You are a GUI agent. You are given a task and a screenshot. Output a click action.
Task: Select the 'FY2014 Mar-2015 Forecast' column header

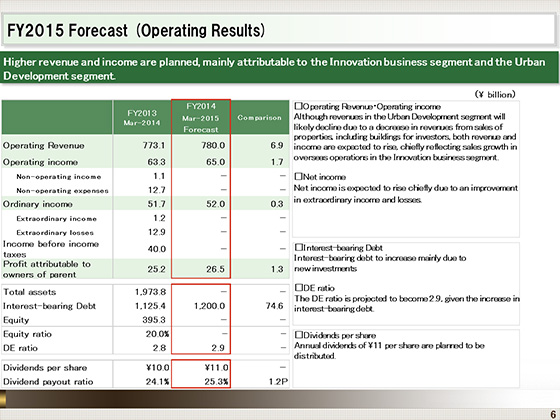(x=201, y=118)
